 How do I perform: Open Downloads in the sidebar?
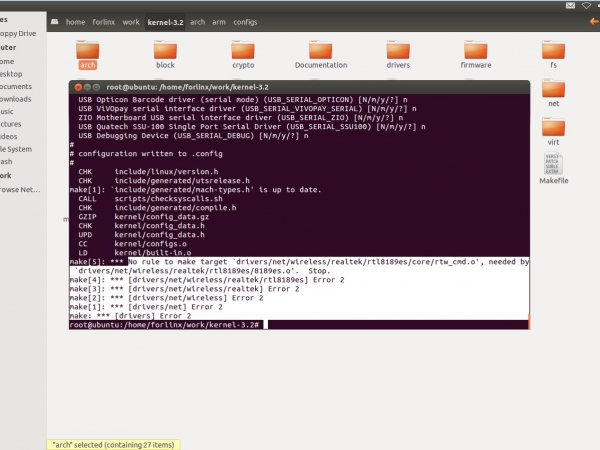[x=16, y=99]
